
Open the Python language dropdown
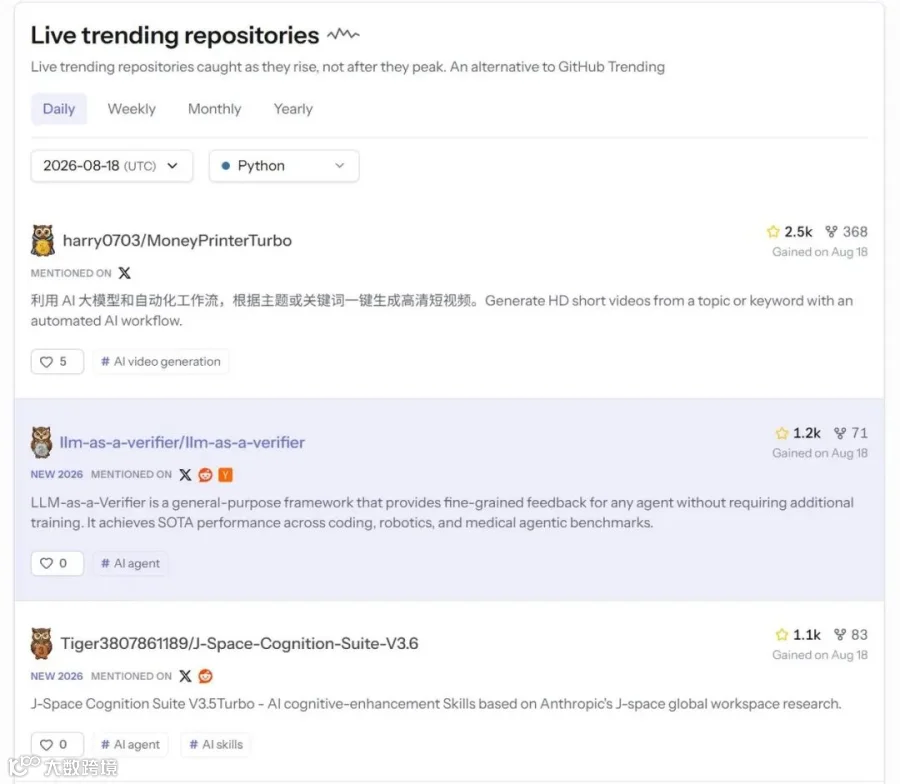pyautogui.click(x=284, y=166)
